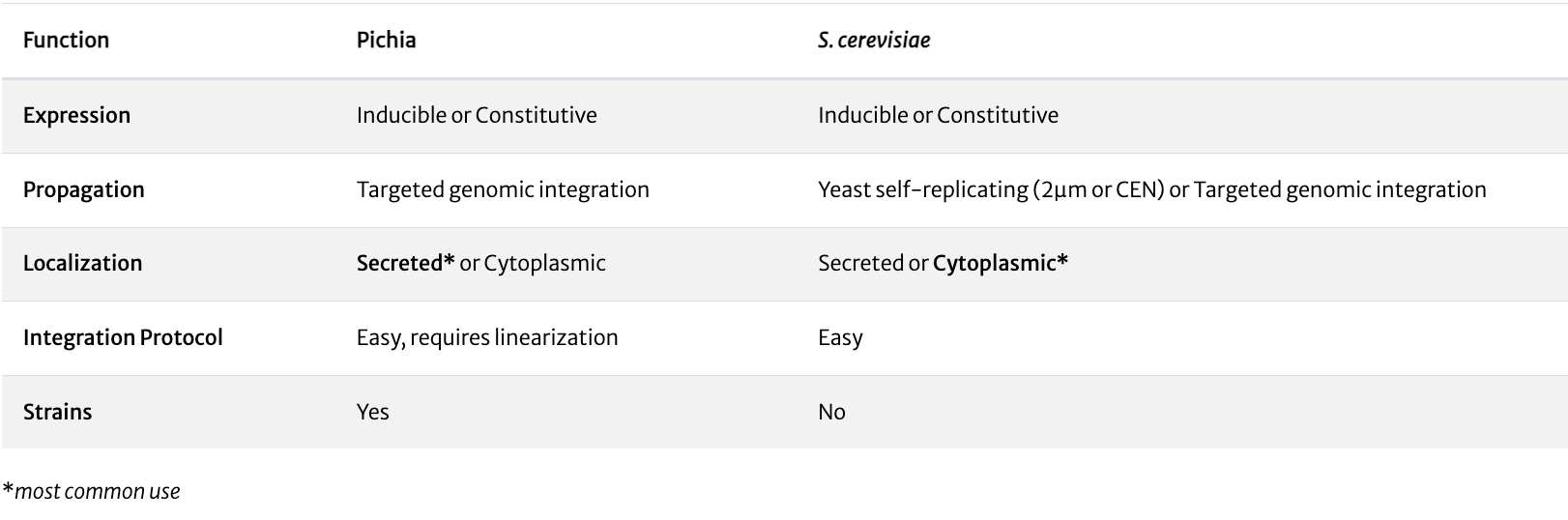Select the Localization row label
This screenshot has height=520, width=1568.
click(x=82, y=263)
